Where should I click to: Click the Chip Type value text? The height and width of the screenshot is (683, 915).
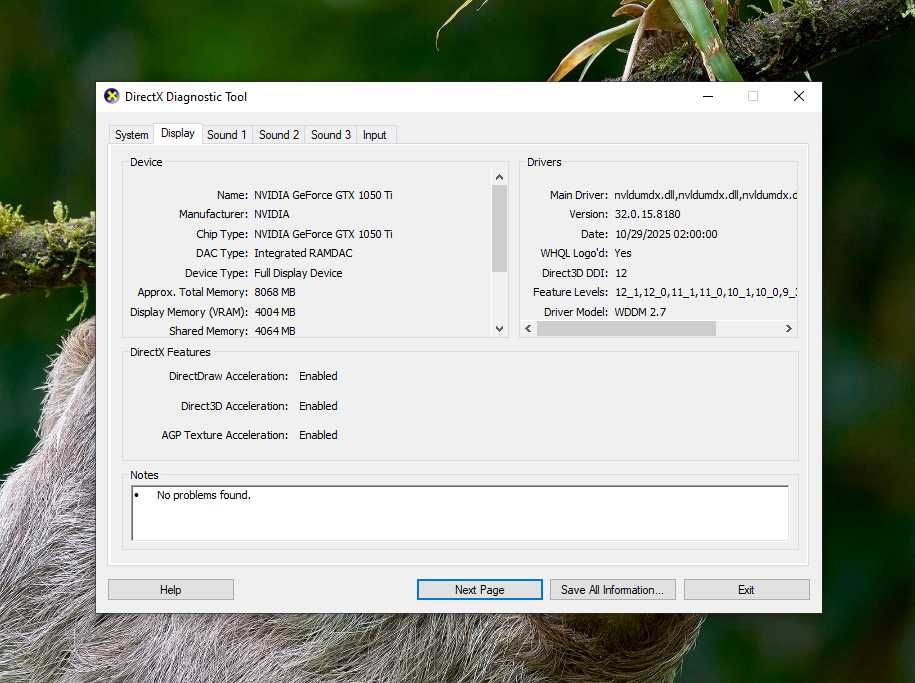click(323, 234)
